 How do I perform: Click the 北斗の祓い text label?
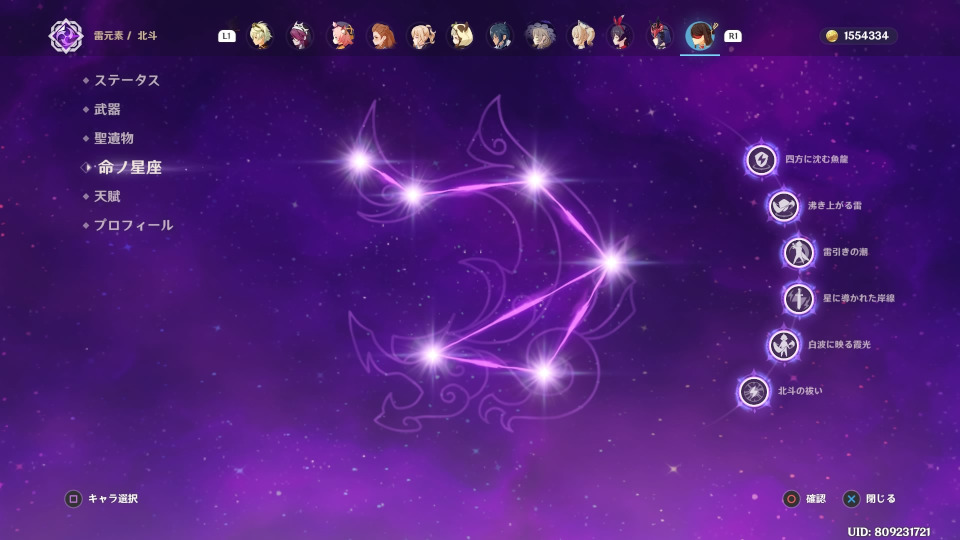[x=800, y=391]
